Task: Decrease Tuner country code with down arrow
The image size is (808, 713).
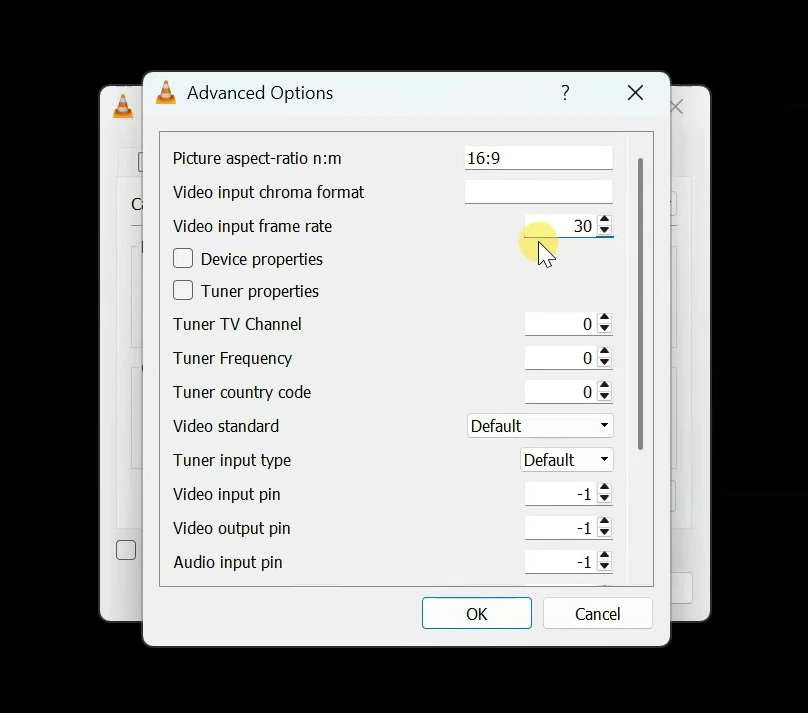Action: (604, 397)
